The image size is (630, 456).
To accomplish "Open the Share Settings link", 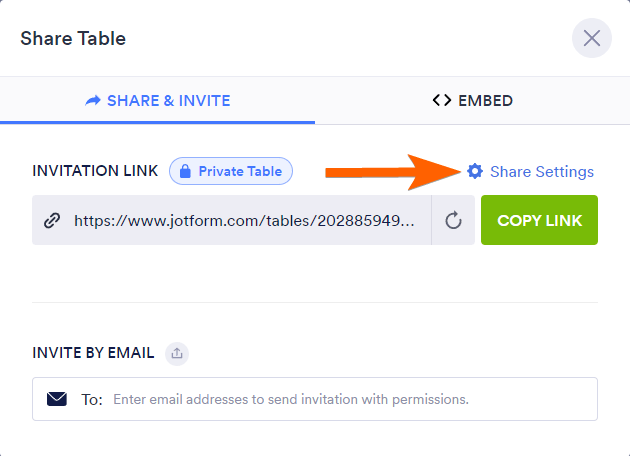I will pos(541,172).
